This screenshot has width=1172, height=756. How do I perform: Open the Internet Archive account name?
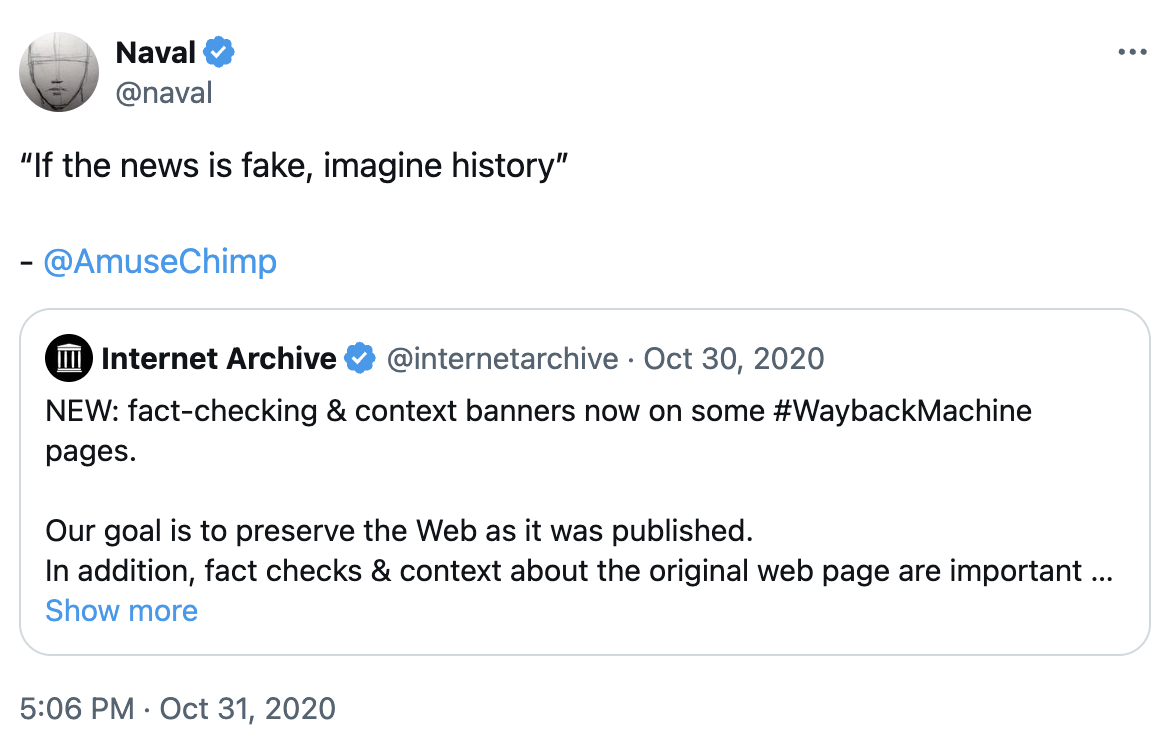point(219,358)
